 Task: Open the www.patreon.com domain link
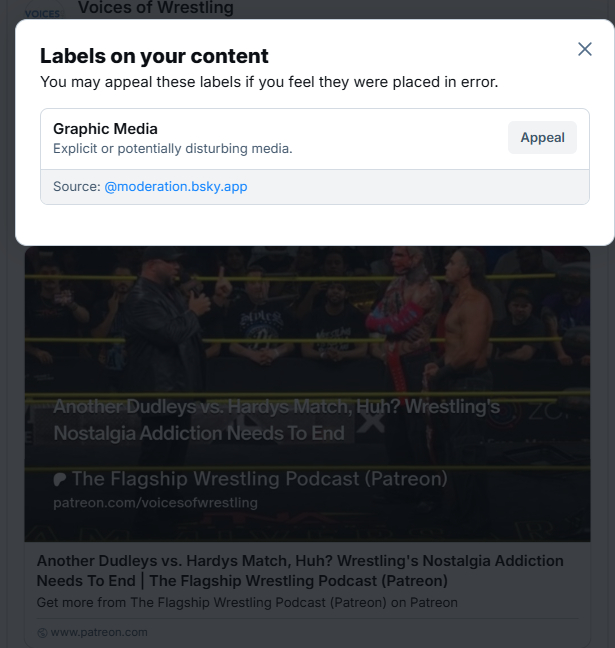[98, 632]
